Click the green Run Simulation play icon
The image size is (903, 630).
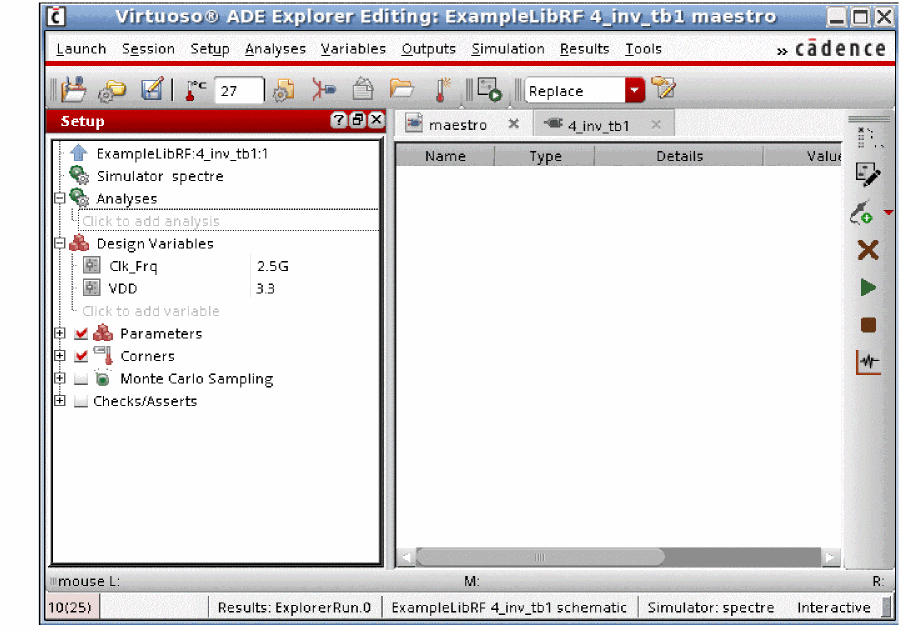(868, 288)
